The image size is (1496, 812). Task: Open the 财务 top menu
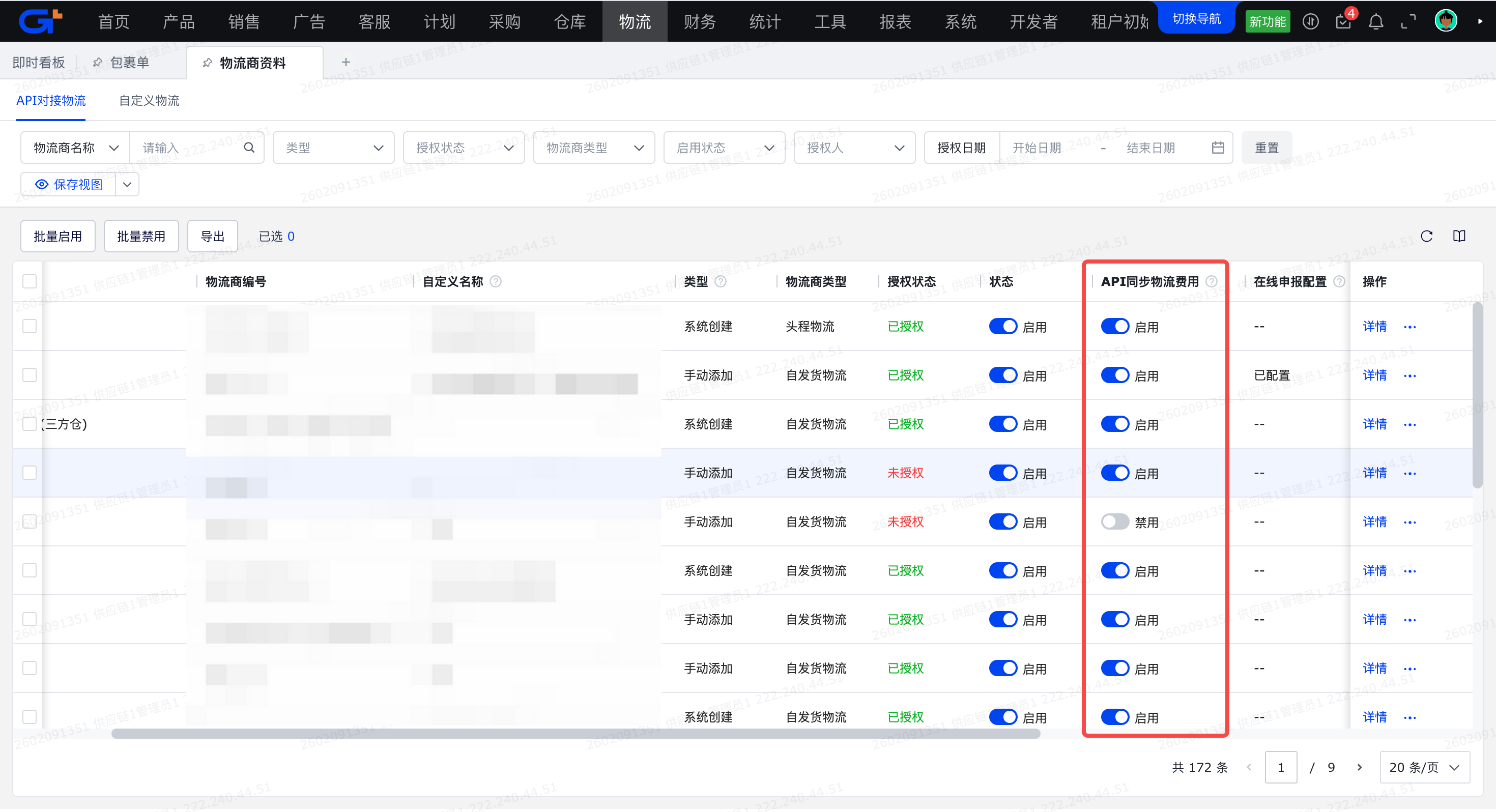(699, 22)
